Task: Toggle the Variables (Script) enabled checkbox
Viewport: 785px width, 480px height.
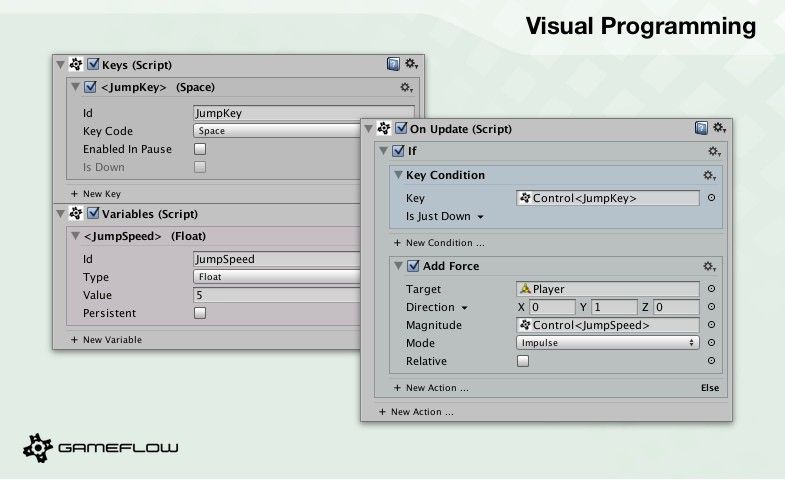Action: pos(93,213)
